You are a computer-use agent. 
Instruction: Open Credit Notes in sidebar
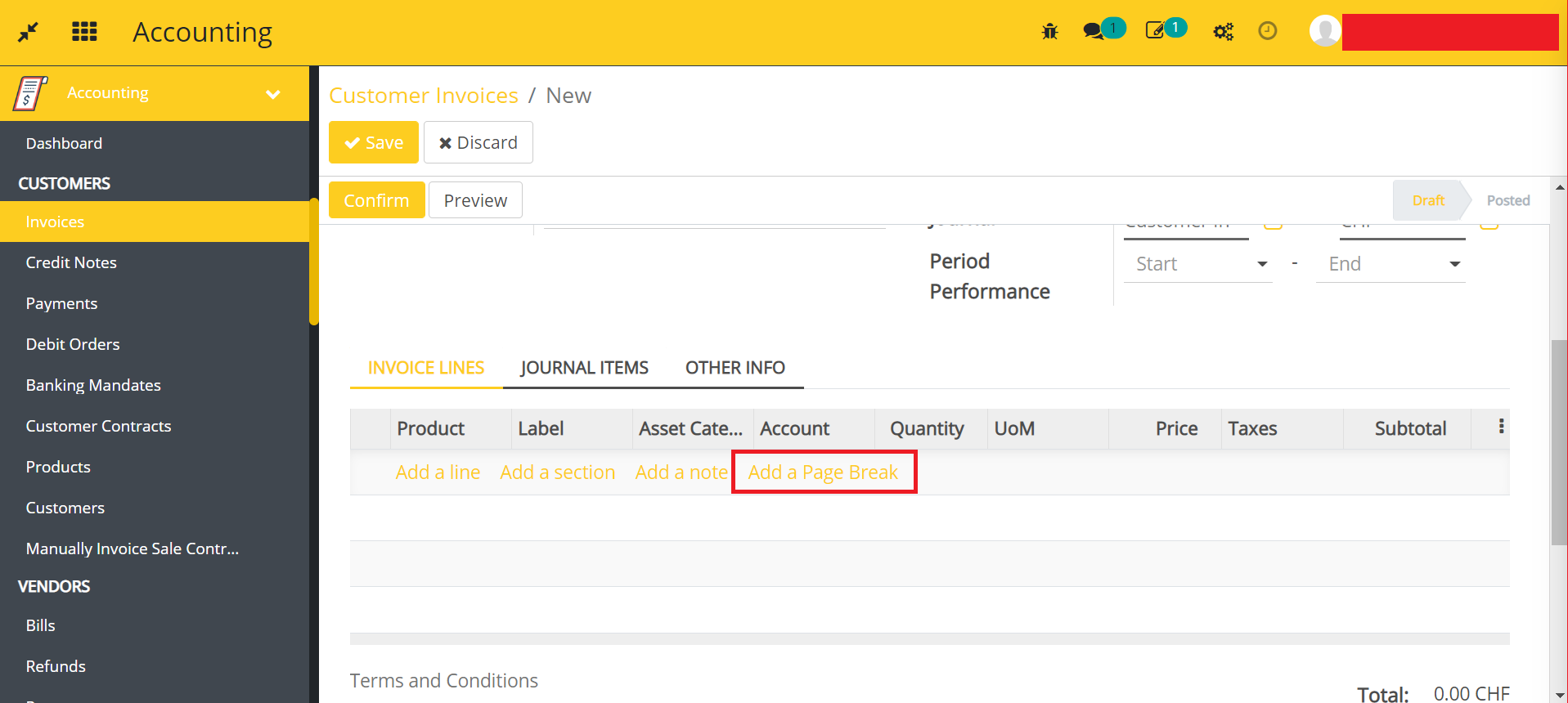[71, 262]
